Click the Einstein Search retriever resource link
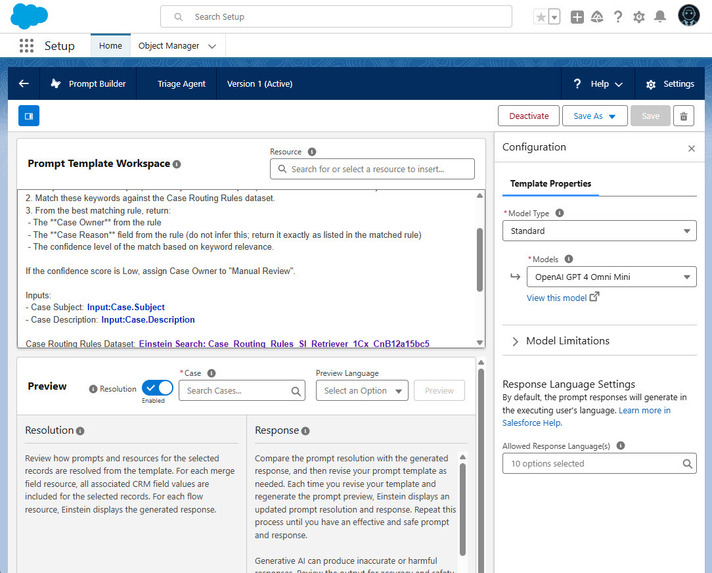 click(x=284, y=344)
